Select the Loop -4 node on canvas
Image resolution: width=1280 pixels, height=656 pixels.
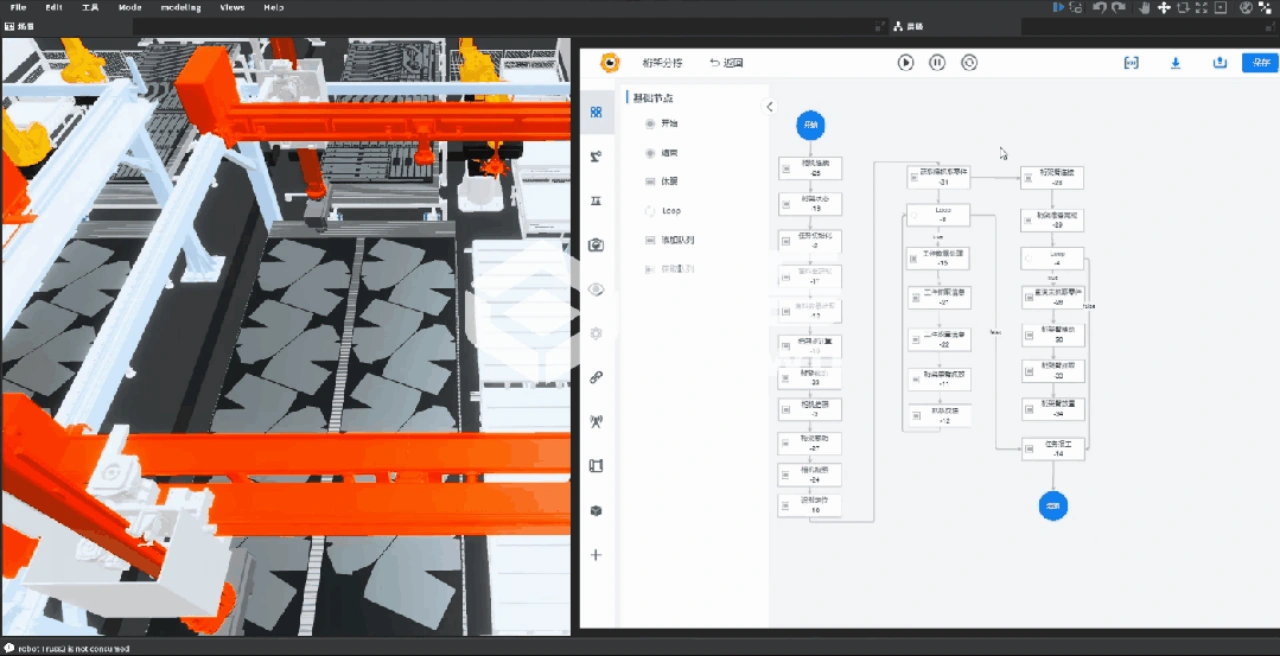pyautogui.click(x=1053, y=258)
